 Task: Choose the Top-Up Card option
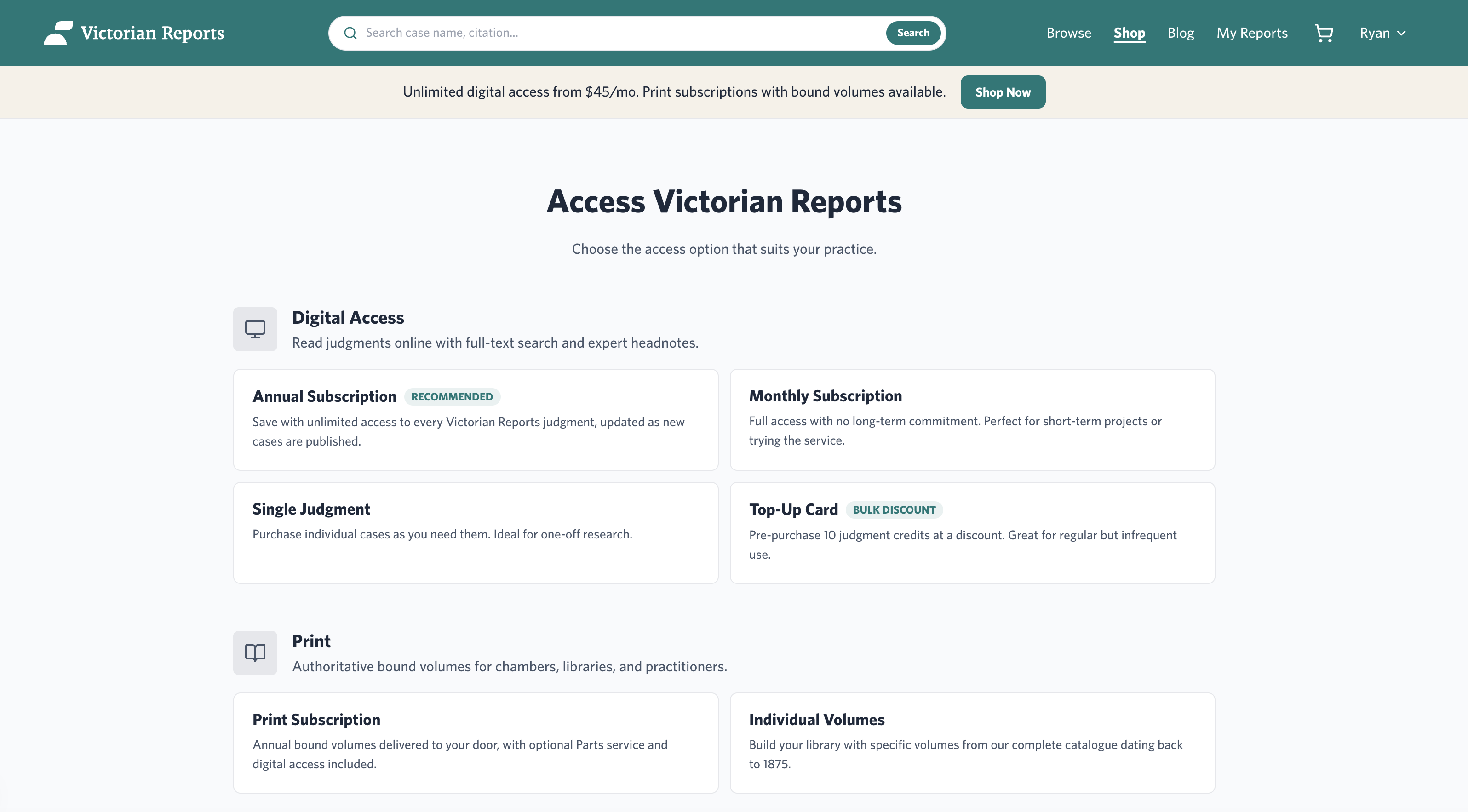tap(972, 532)
